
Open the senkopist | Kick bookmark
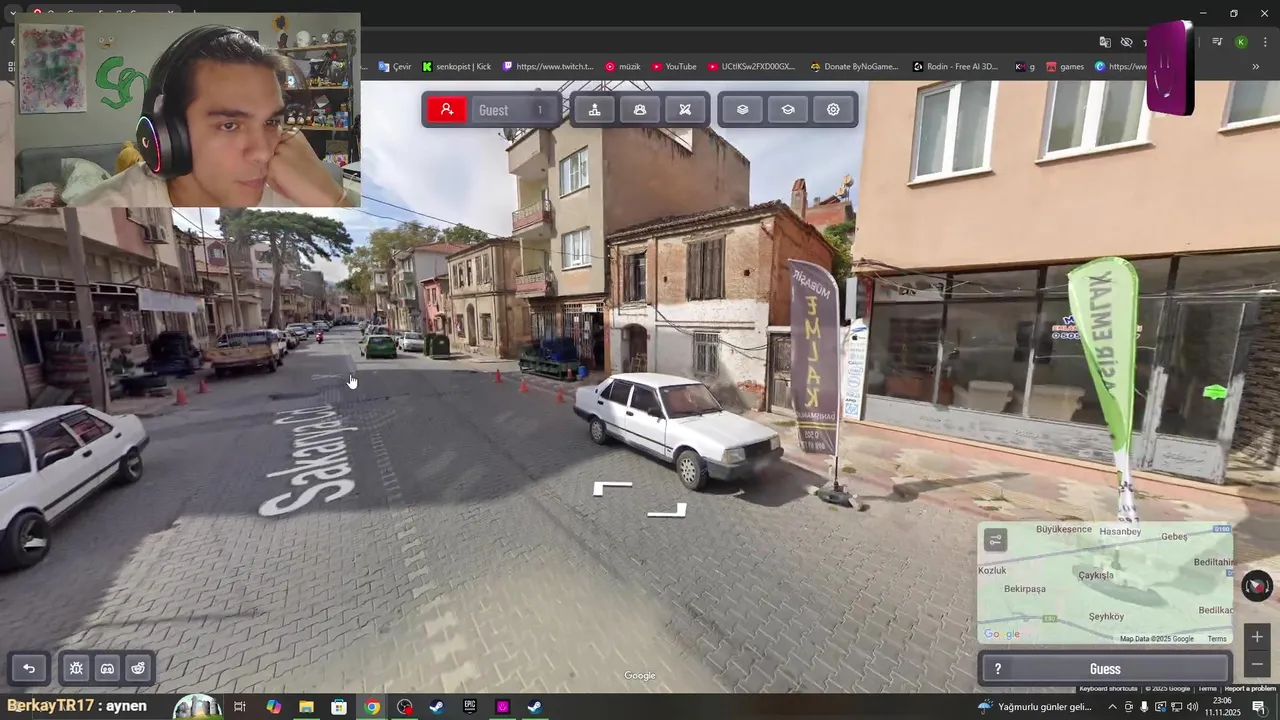tap(456, 67)
